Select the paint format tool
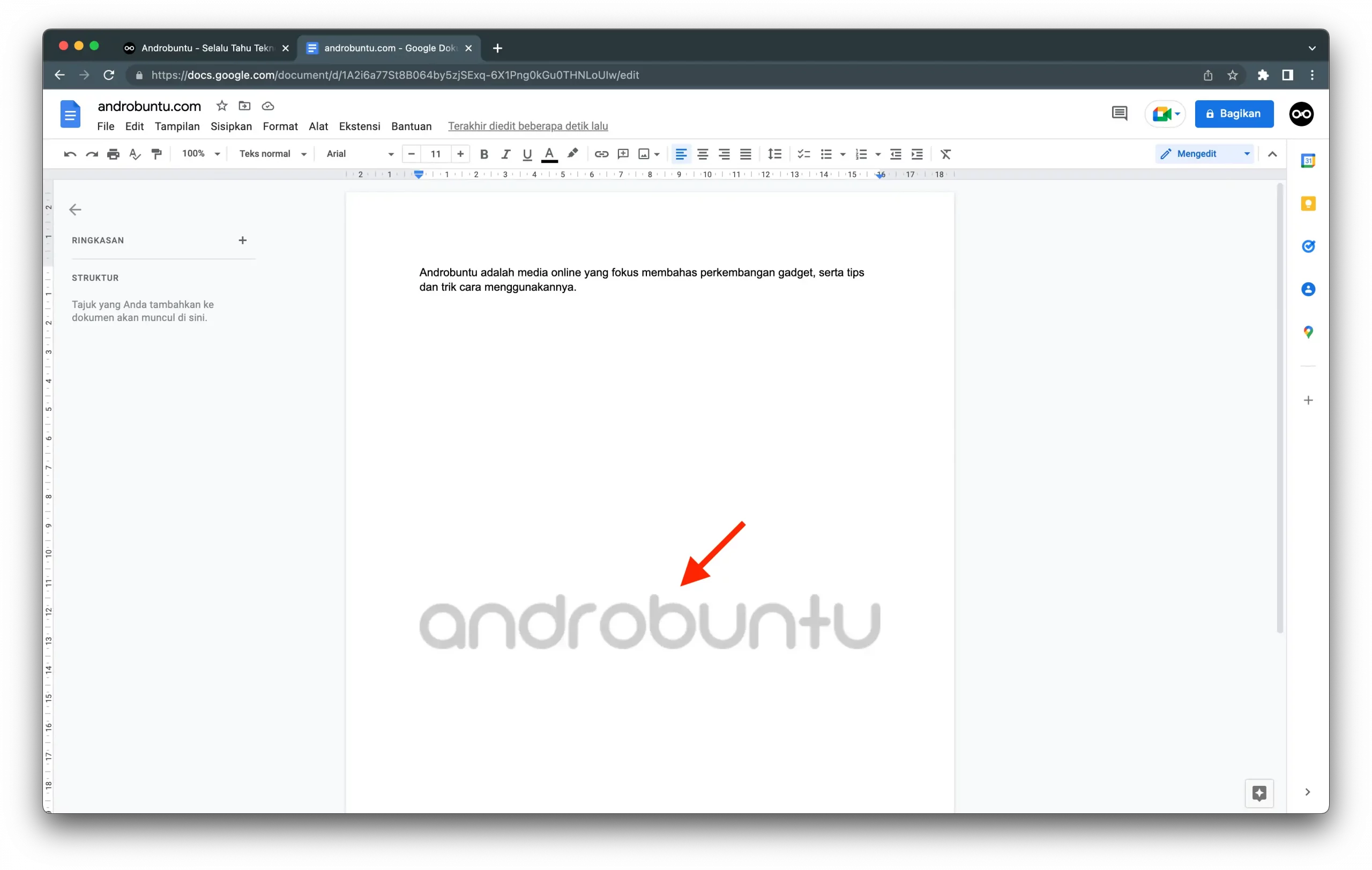Image resolution: width=1372 pixels, height=870 pixels. click(156, 154)
